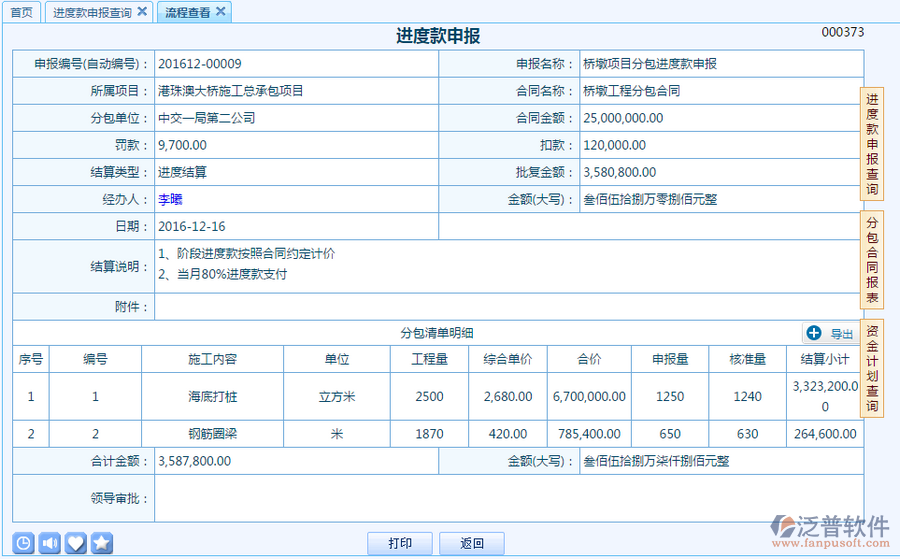Screen dimensions: 900x559
Task: Click the 650 declared quantity cell
Action: 670,434
